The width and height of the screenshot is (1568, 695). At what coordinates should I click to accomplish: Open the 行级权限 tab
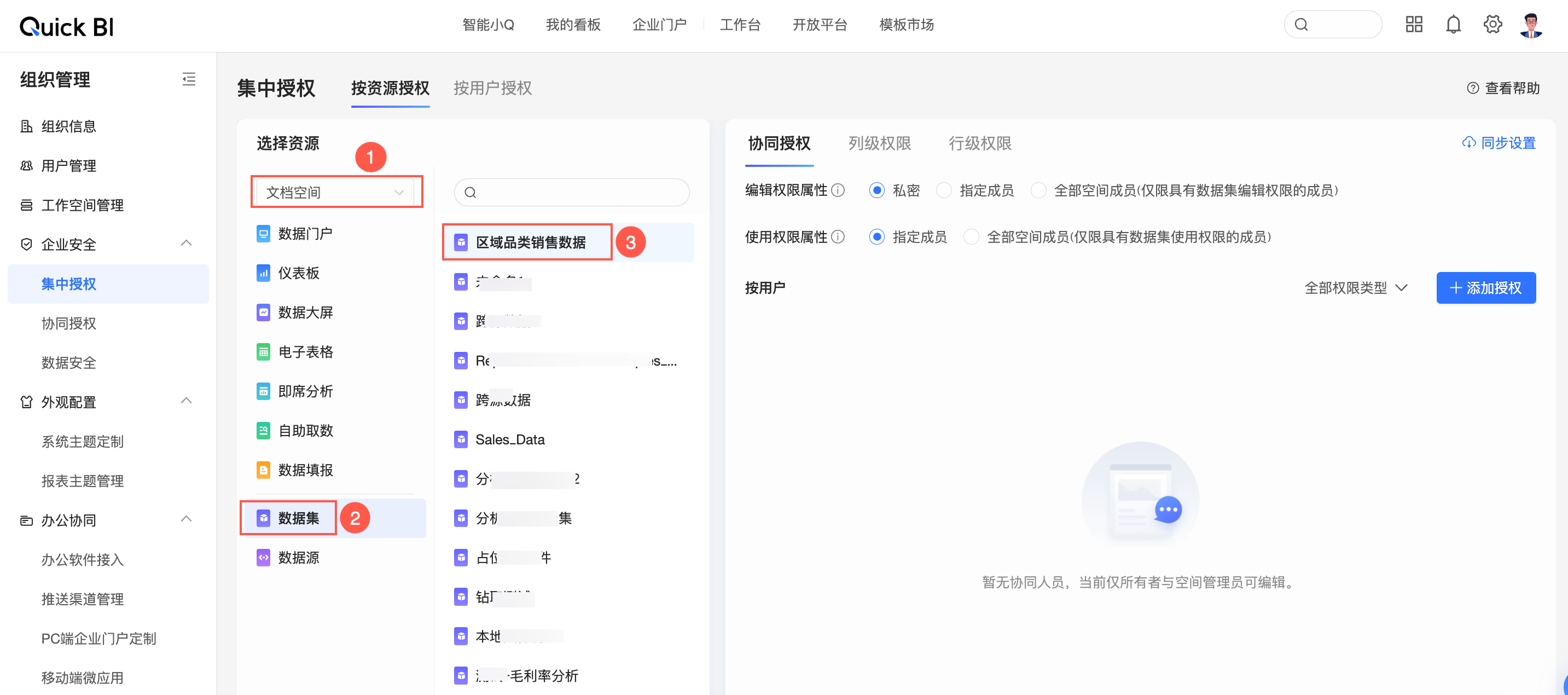coord(980,143)
